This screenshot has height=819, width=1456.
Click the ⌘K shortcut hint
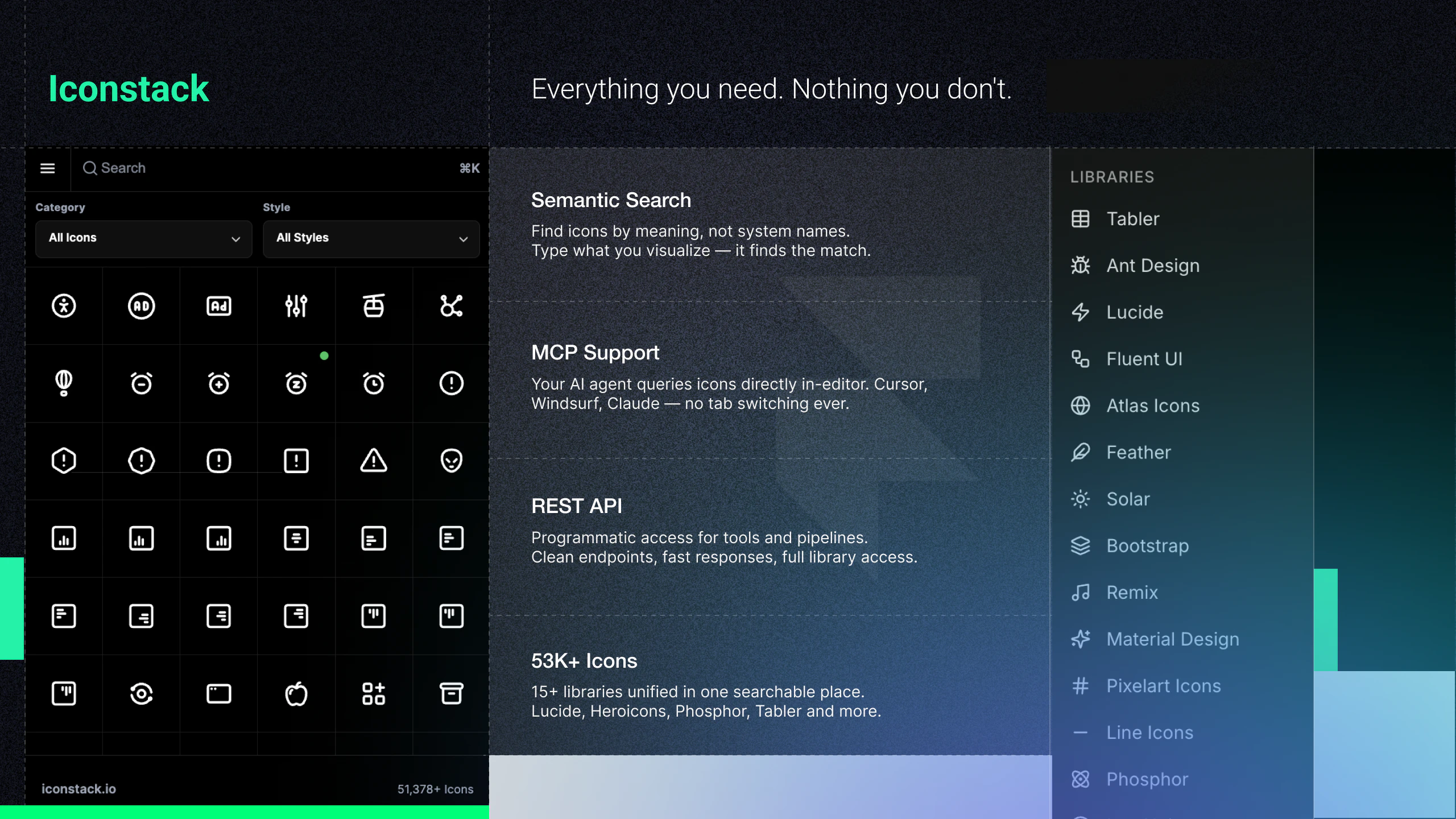pos(470,168)
